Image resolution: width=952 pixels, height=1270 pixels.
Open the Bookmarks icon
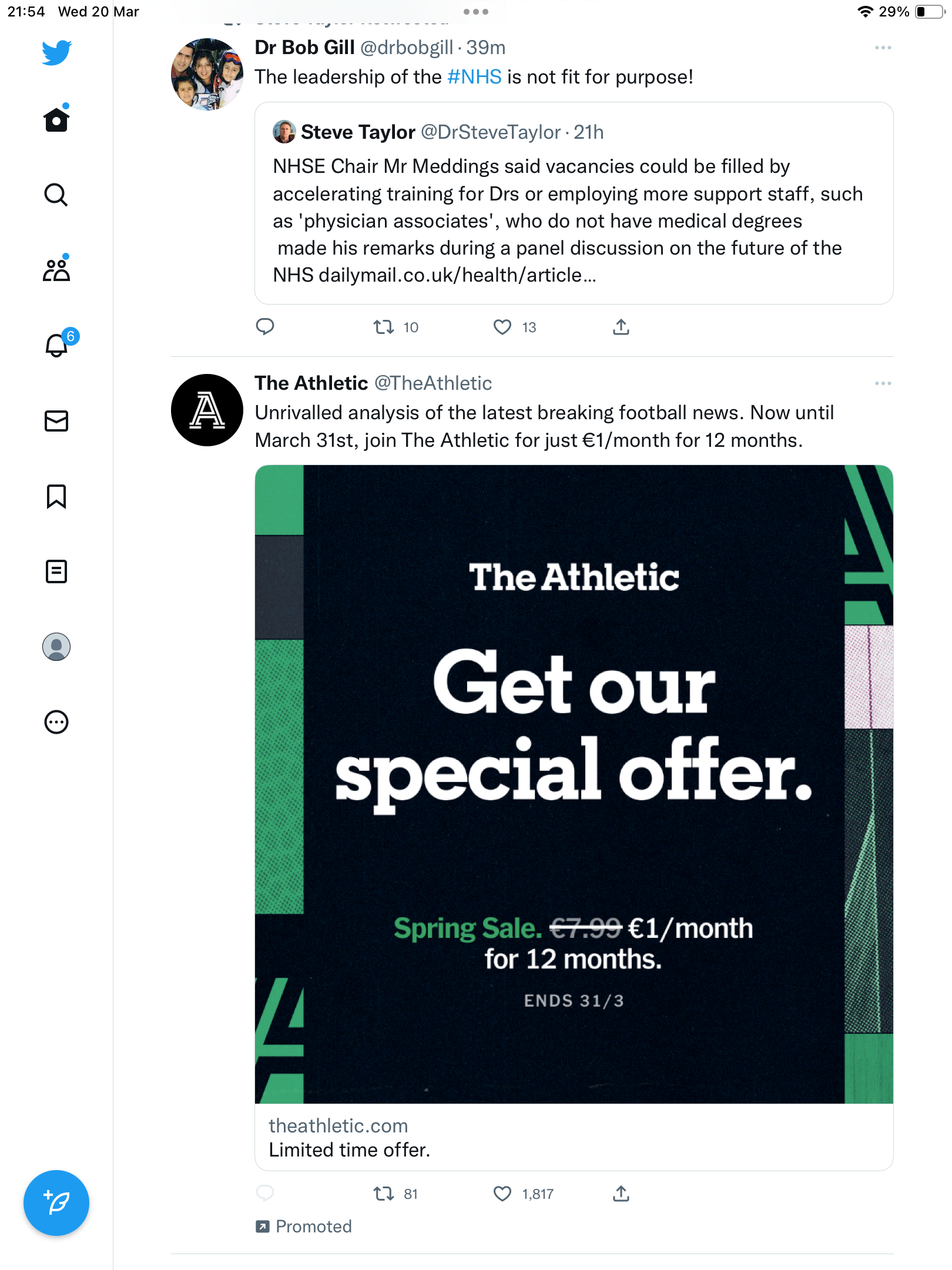click(x=56, y=496)
